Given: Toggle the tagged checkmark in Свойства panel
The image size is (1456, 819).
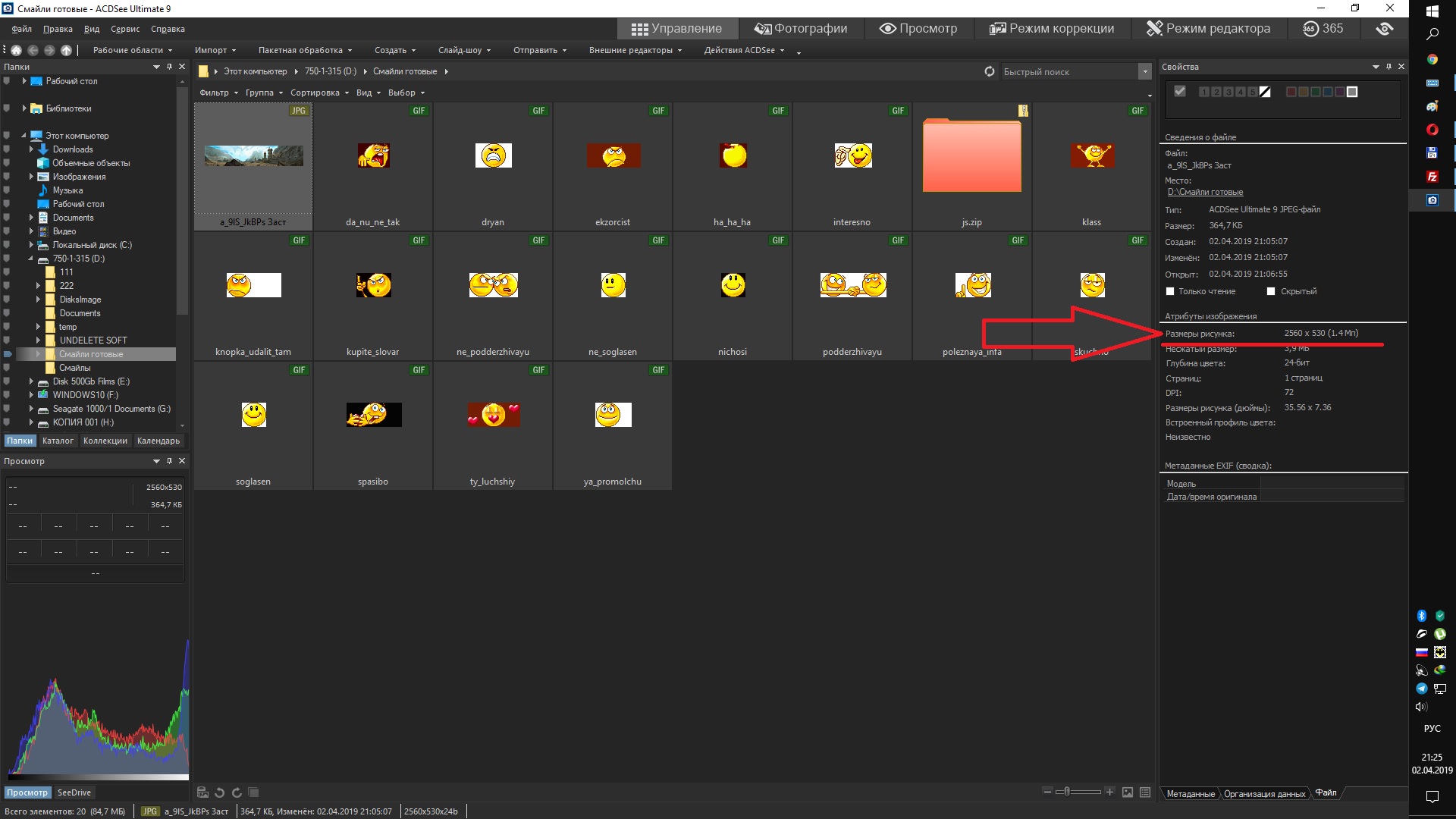Looking at the screenshot, I should [x=1180, y=92].
